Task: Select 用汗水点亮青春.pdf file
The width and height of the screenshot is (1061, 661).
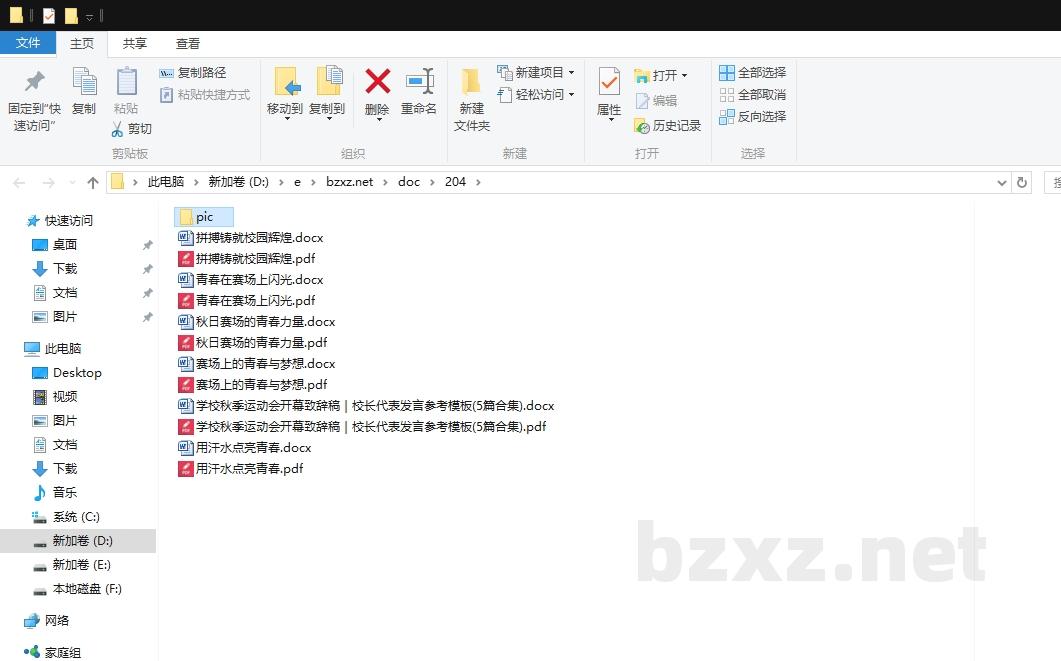Action: 248,469
